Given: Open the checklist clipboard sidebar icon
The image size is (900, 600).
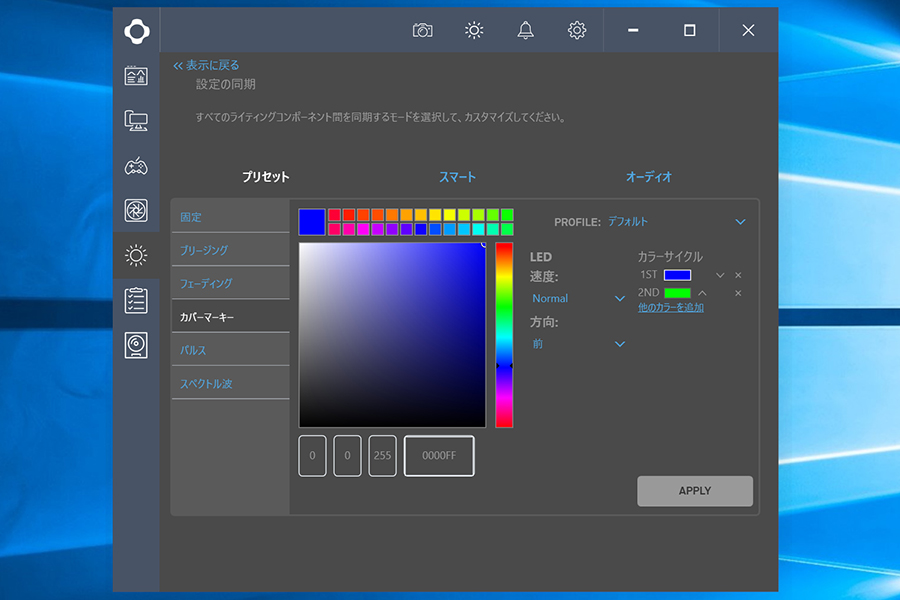Looking at the screenshot, I should tap(136, 300).
